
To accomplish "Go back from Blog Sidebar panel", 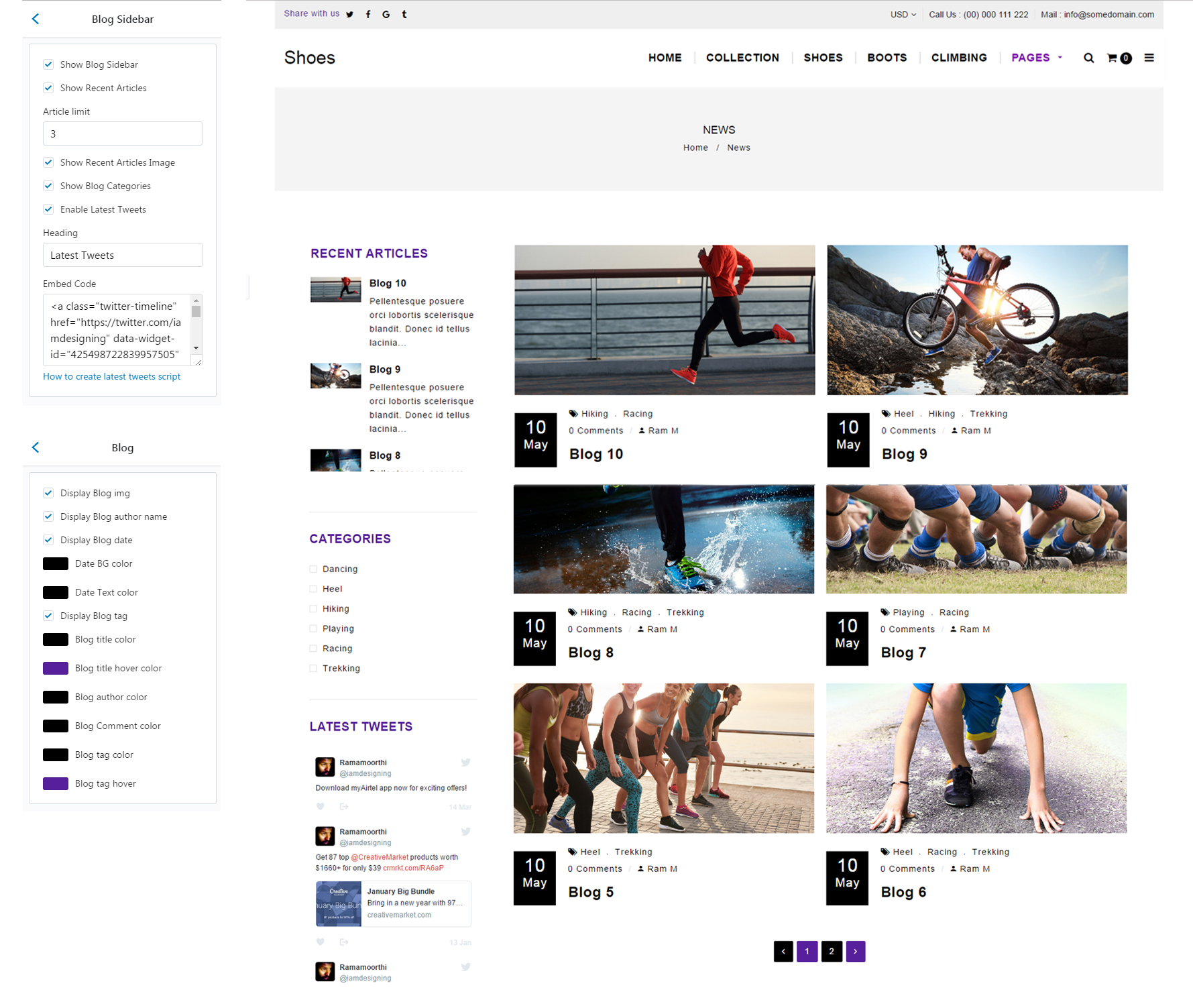I will click(36, 19).
